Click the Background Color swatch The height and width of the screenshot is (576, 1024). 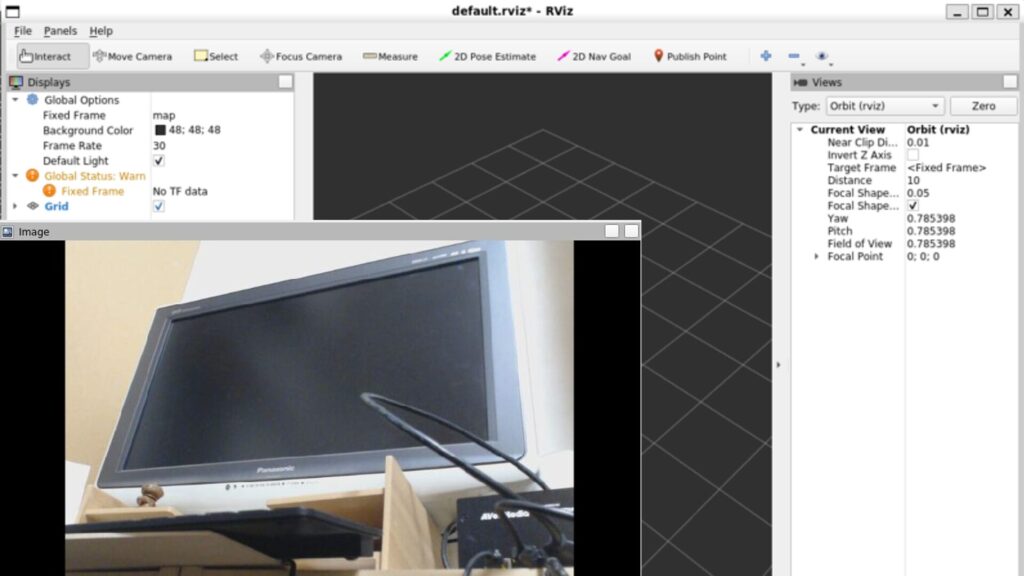160,130
